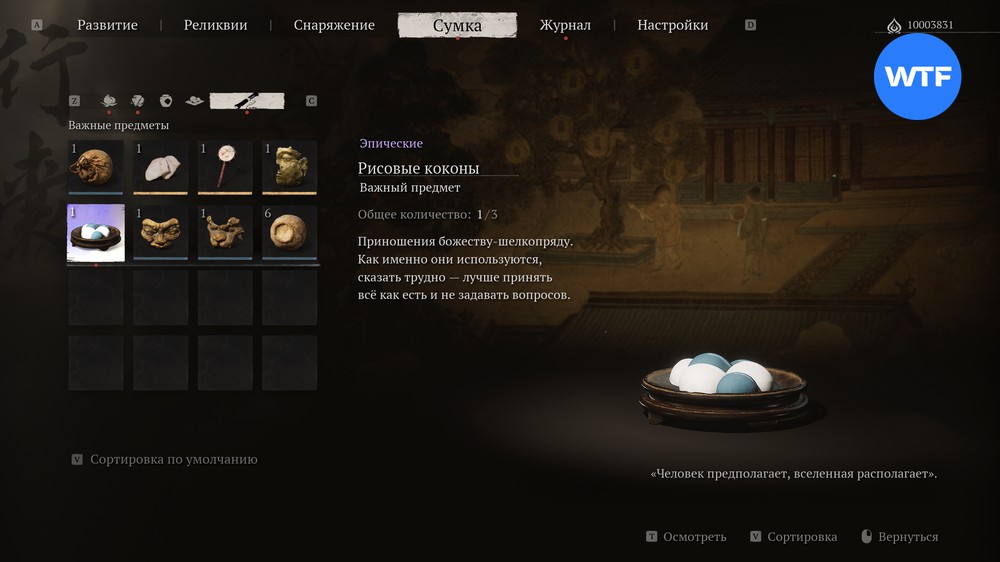Viewport: 1000px width, 562px height.
Task: Switch to the Реликвии tab
Action: (216, 25)
